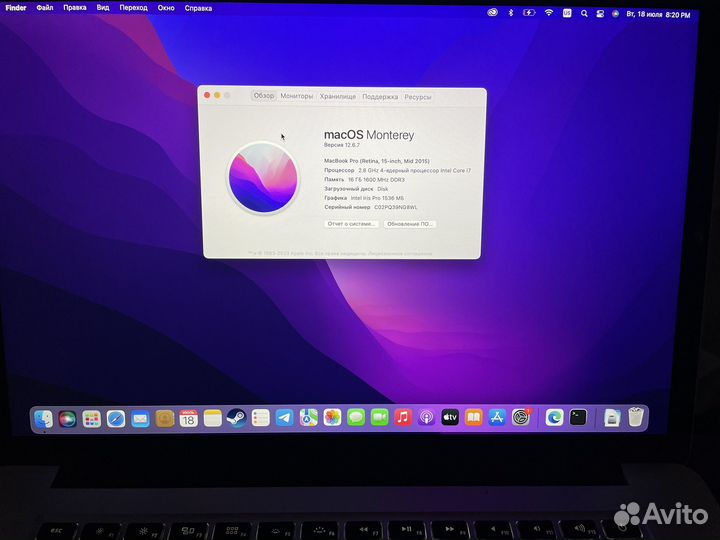Open the Окно menu
This screenshot has width=720, height=540.
pyautogui.click(x=166, y=8)
